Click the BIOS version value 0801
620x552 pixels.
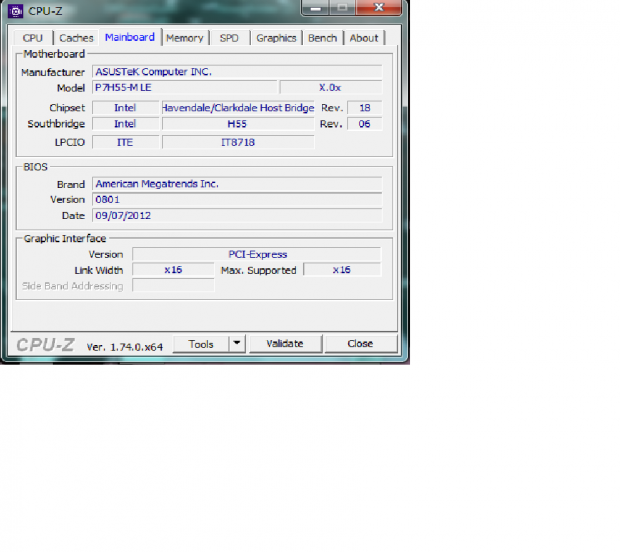coord(237,200)
